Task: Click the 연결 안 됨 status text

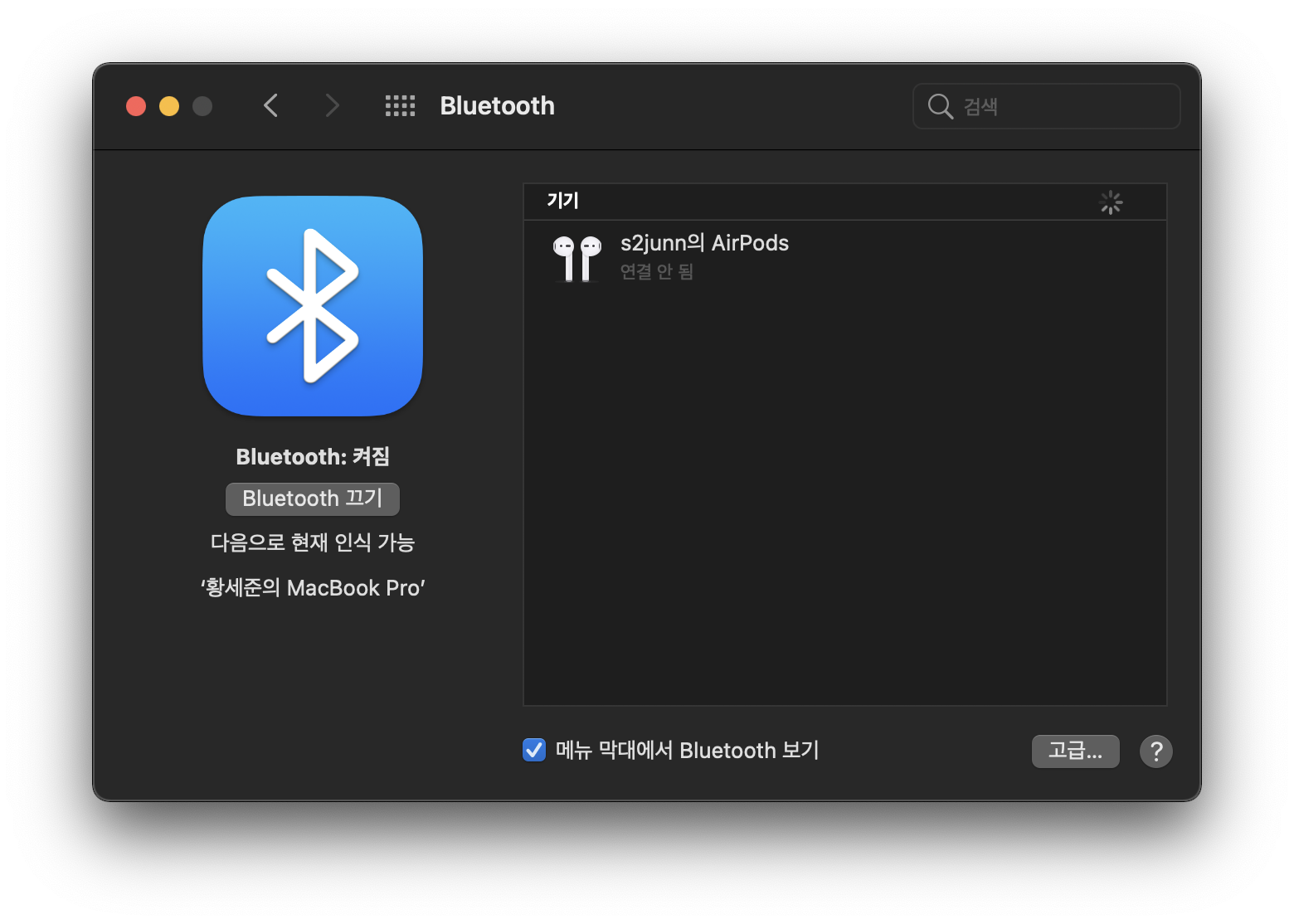Action: click(x=657, y=272)
